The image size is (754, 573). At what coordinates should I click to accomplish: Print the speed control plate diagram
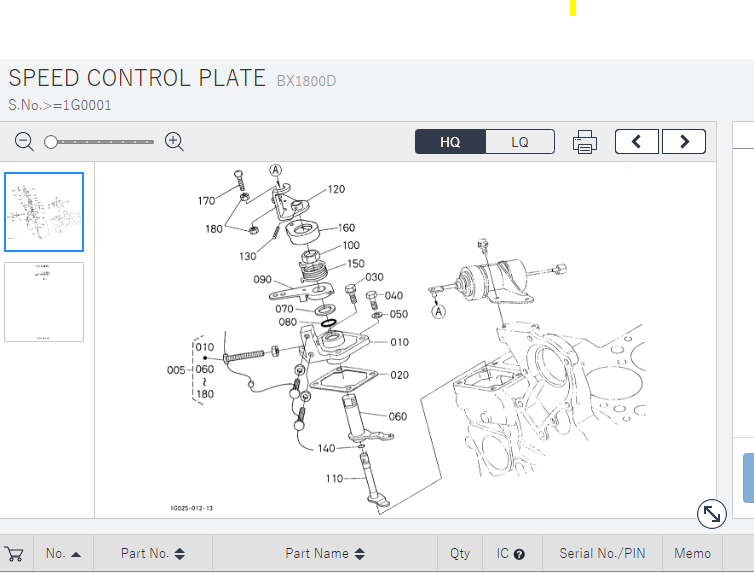tap(585, 142)
